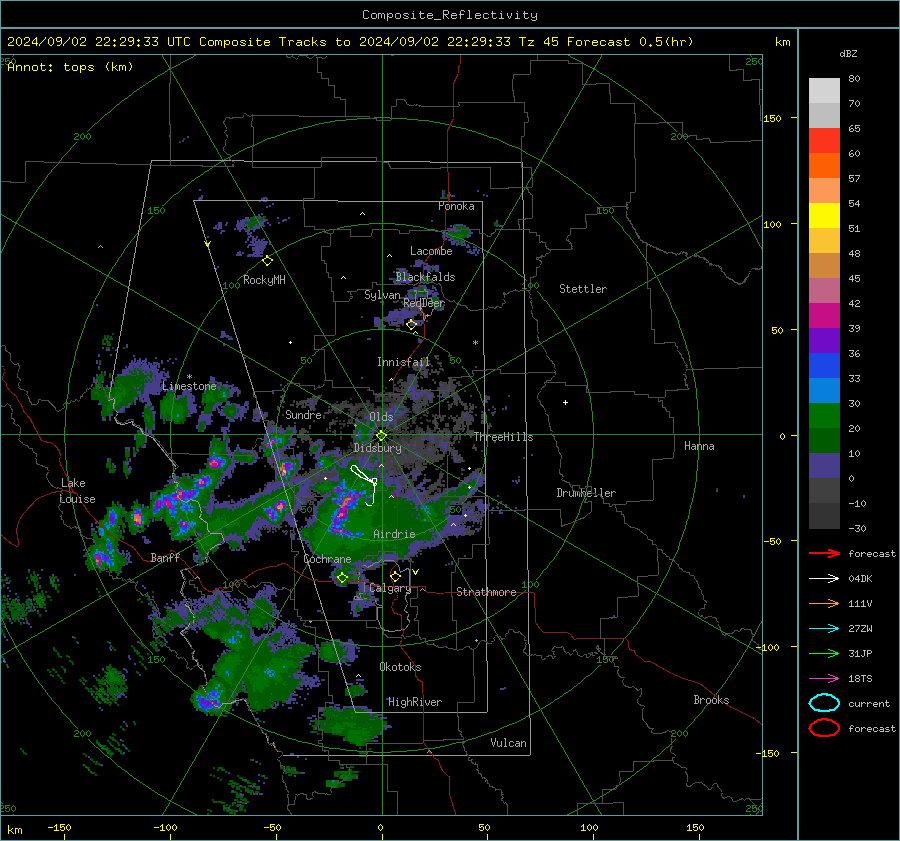Click the Stettler city label
This screenshot has width=900, height=841.
click(583, 289)
